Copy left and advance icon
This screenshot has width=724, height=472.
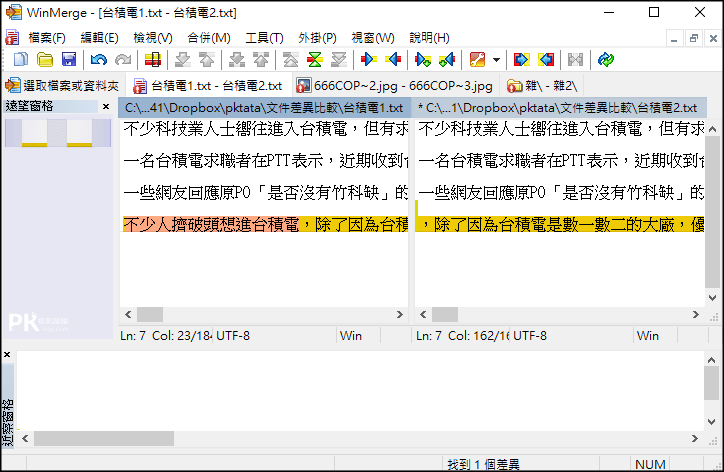coord(447,60)
